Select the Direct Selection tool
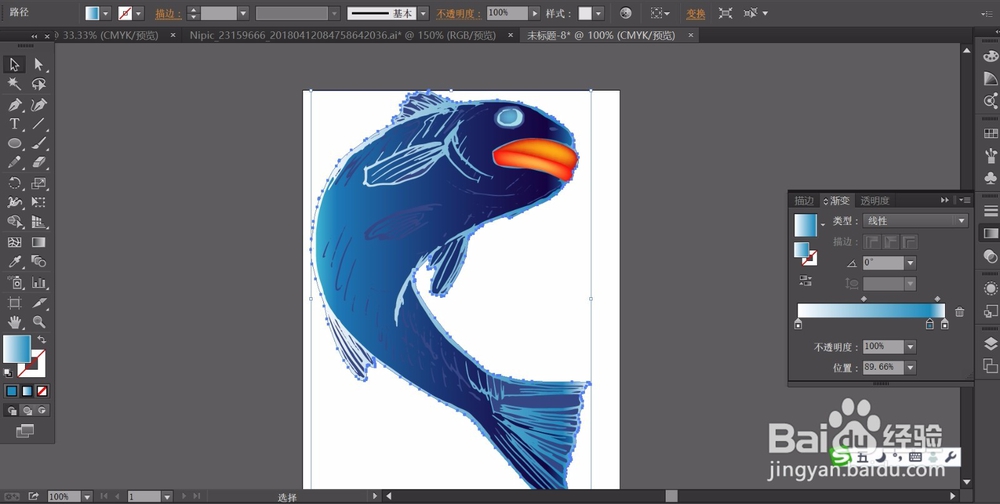This screenshot has width=1000, height=504. 39,64
